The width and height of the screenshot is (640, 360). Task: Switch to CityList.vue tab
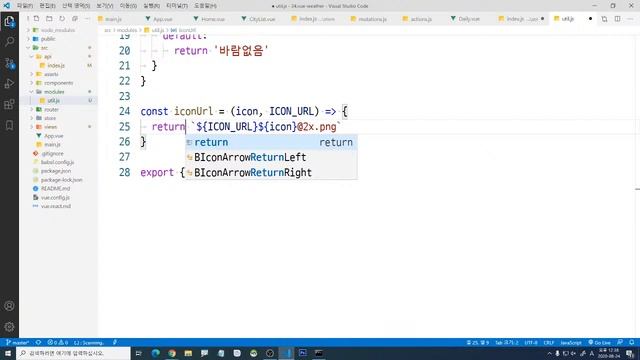[262, 19]
